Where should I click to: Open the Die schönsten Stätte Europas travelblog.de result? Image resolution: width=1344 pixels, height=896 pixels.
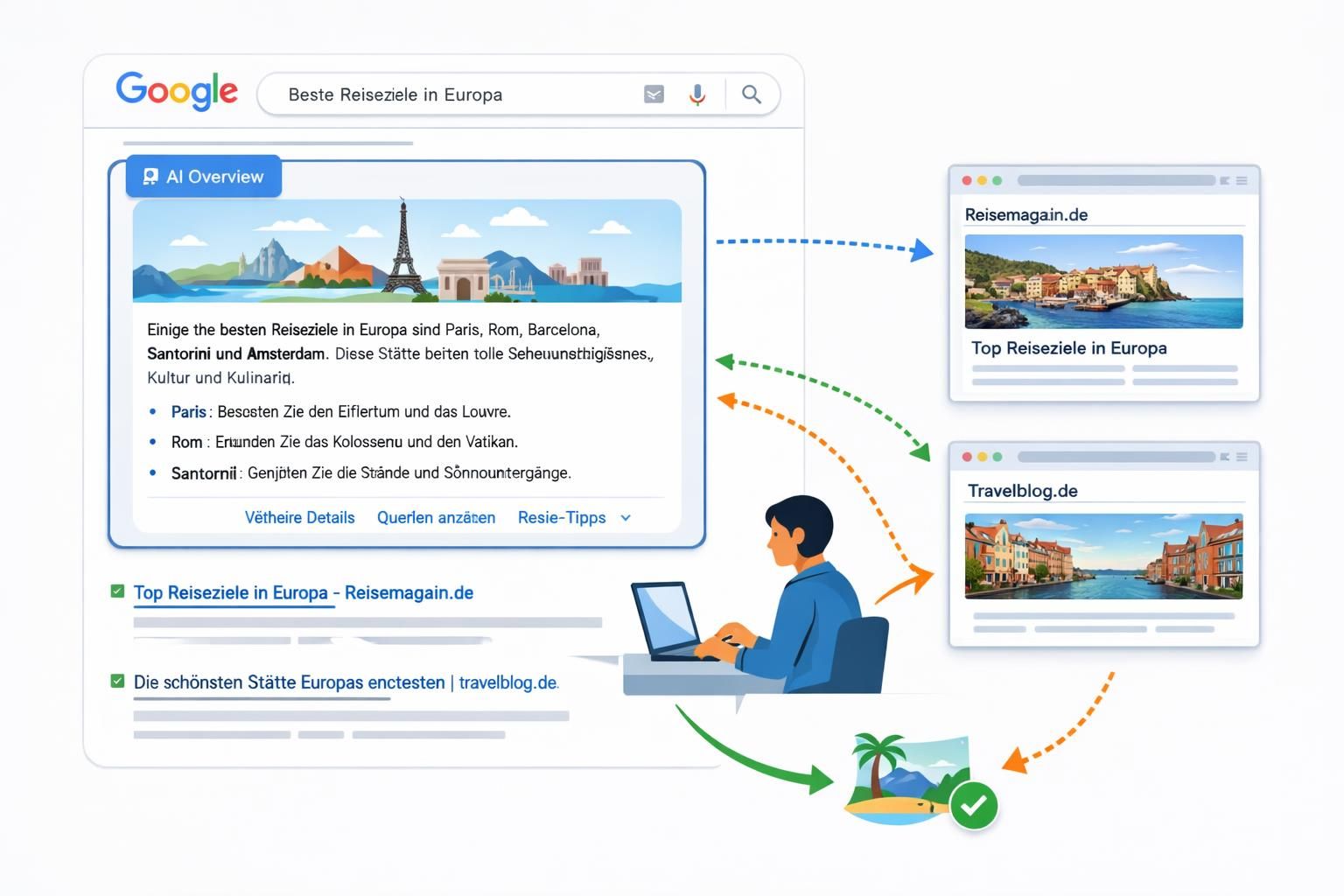[x=346, y=682]
